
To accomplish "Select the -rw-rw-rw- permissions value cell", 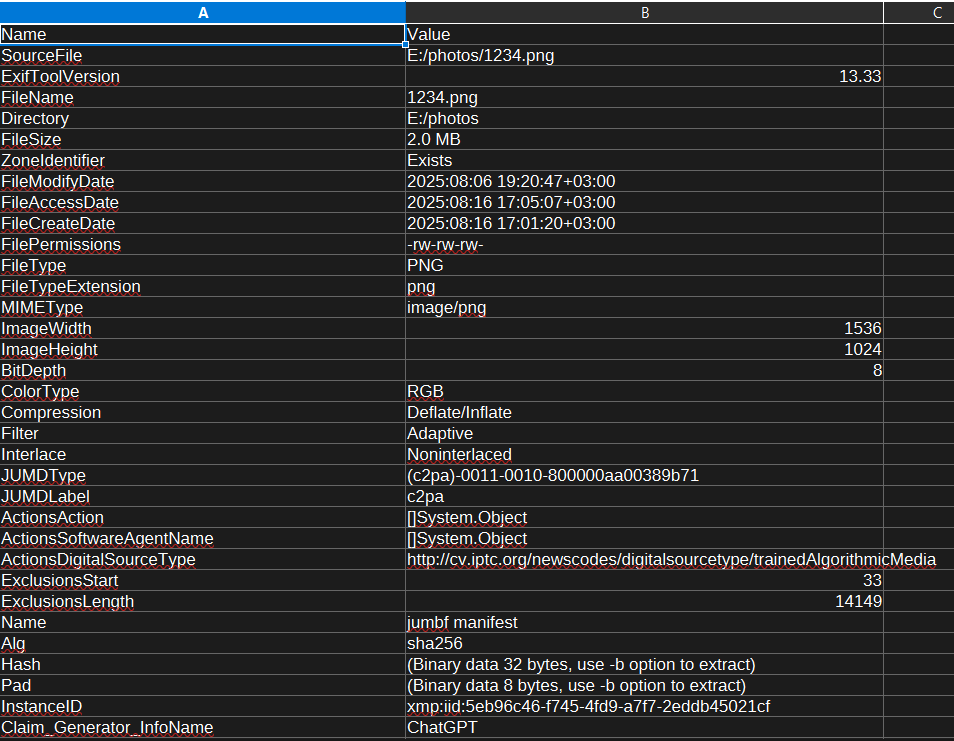I will pyautogui.click(x=445, y=245).
